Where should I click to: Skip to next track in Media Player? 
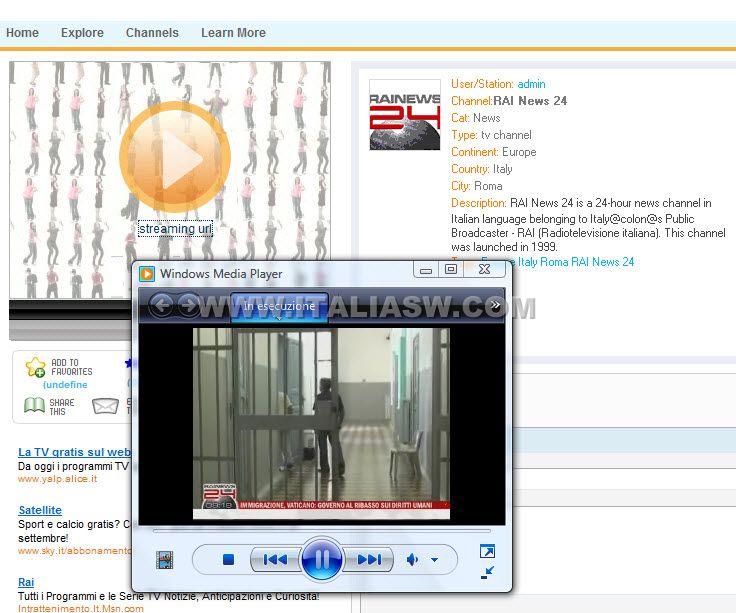[x=369, y=559]
